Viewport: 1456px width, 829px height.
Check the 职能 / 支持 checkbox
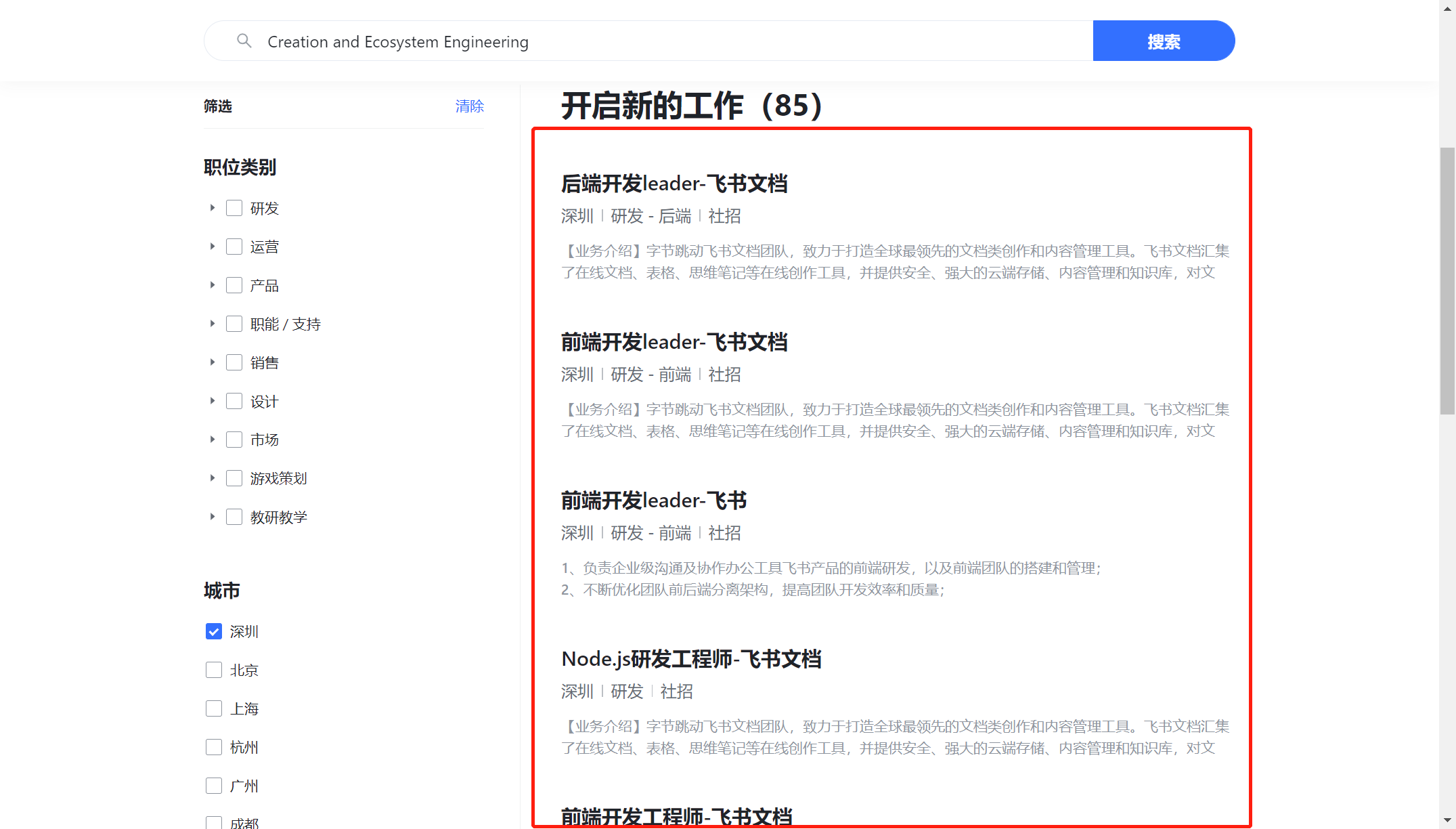tap(234, 324)
